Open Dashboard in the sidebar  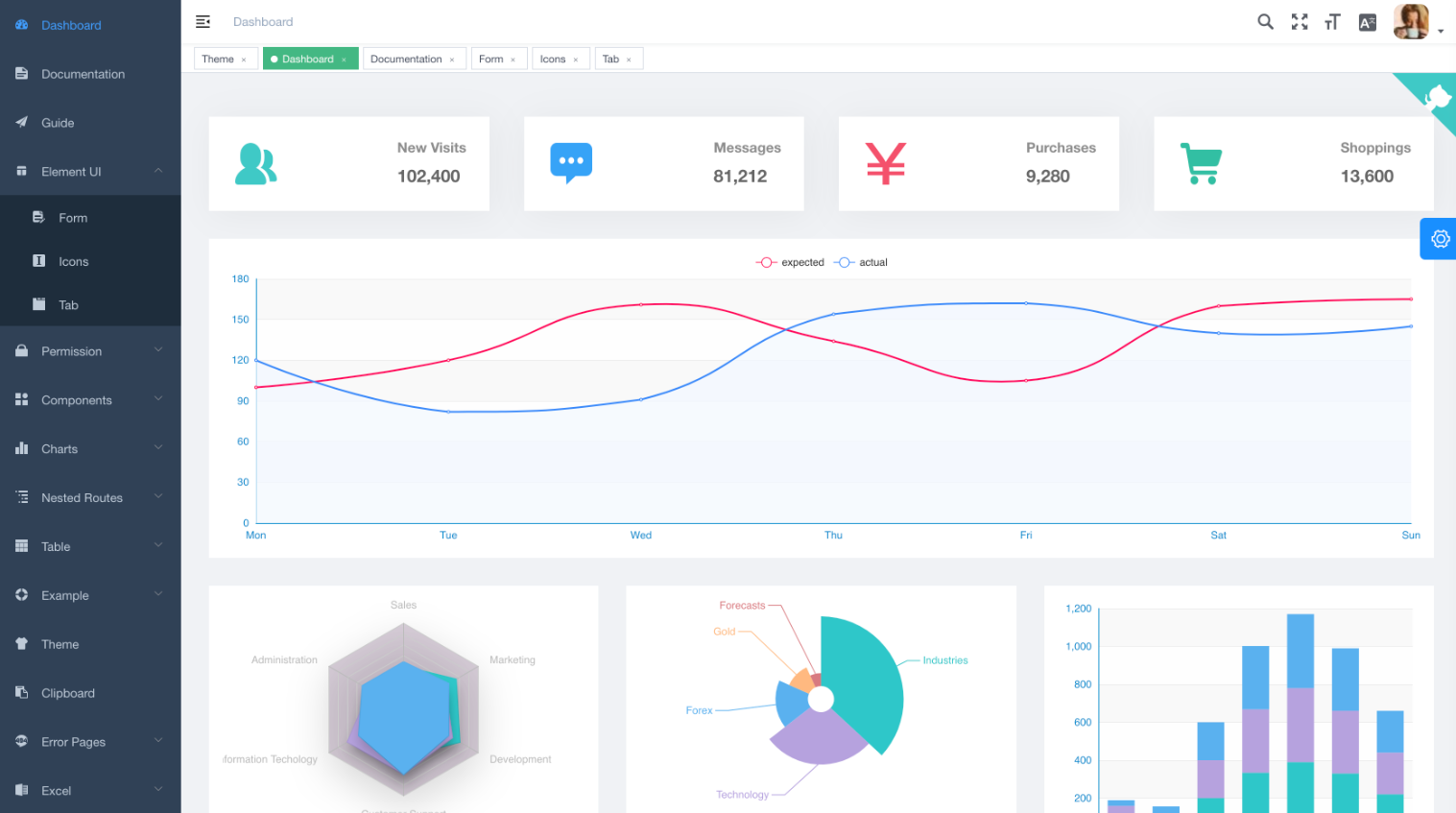tap(90, 25)
